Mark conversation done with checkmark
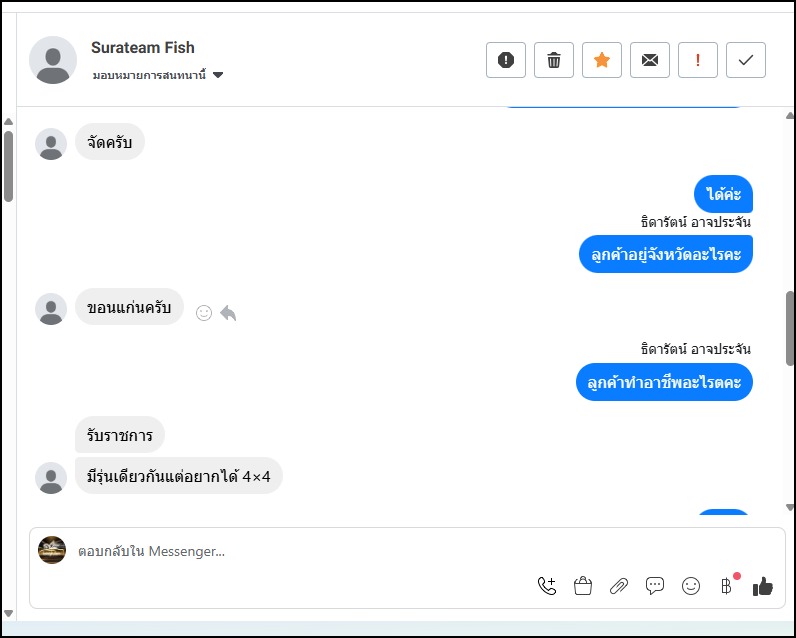 [x=746, y=60]
